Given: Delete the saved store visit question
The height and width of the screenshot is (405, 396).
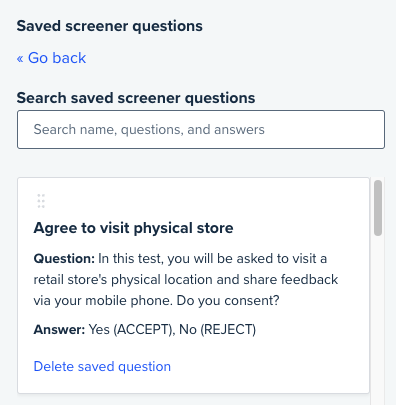Looking at the screenshot, I should (102, 366).
